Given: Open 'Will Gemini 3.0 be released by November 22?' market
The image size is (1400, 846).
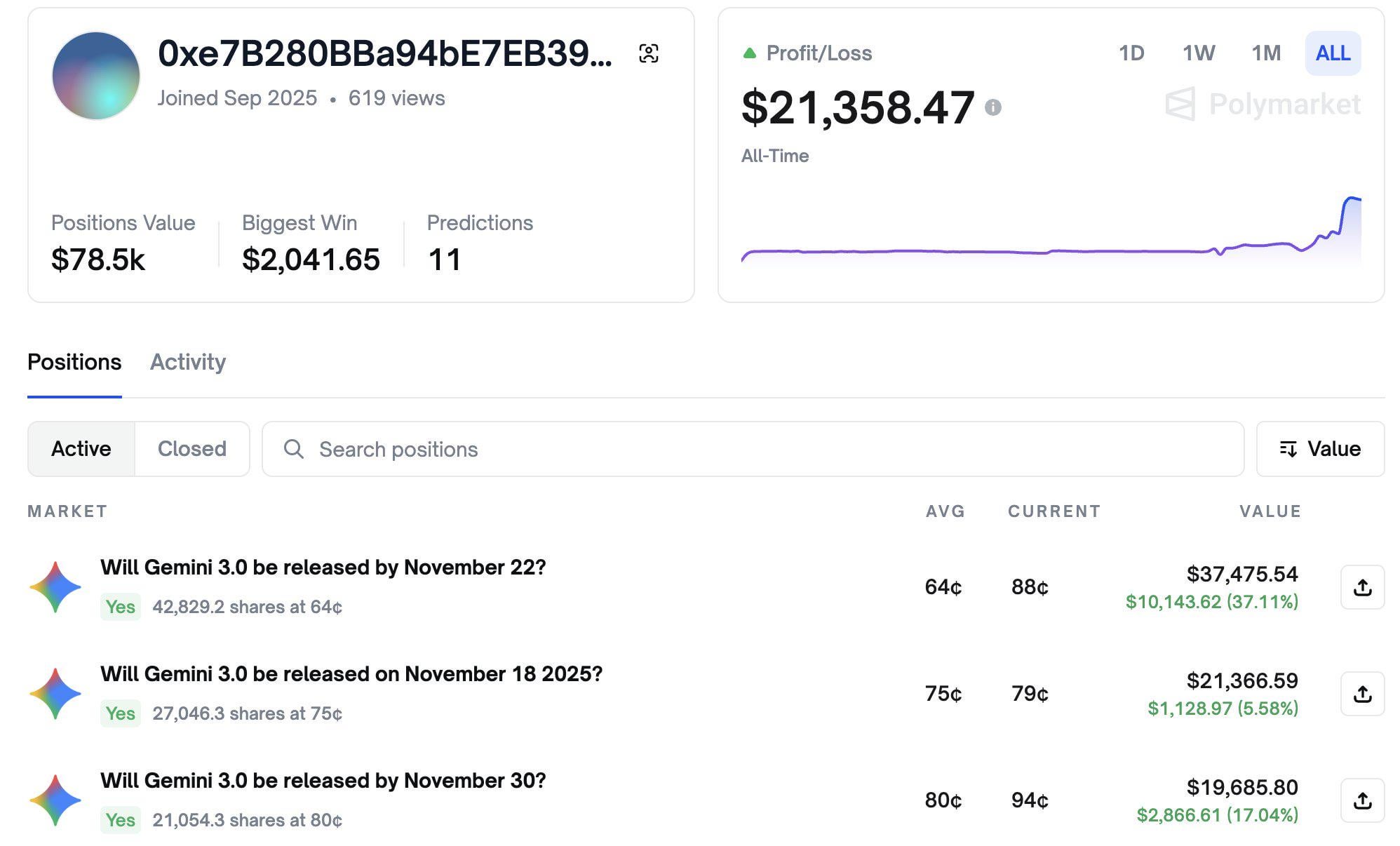Looking at the screenshot, I should pyautogui.click(x=323, y=568).
